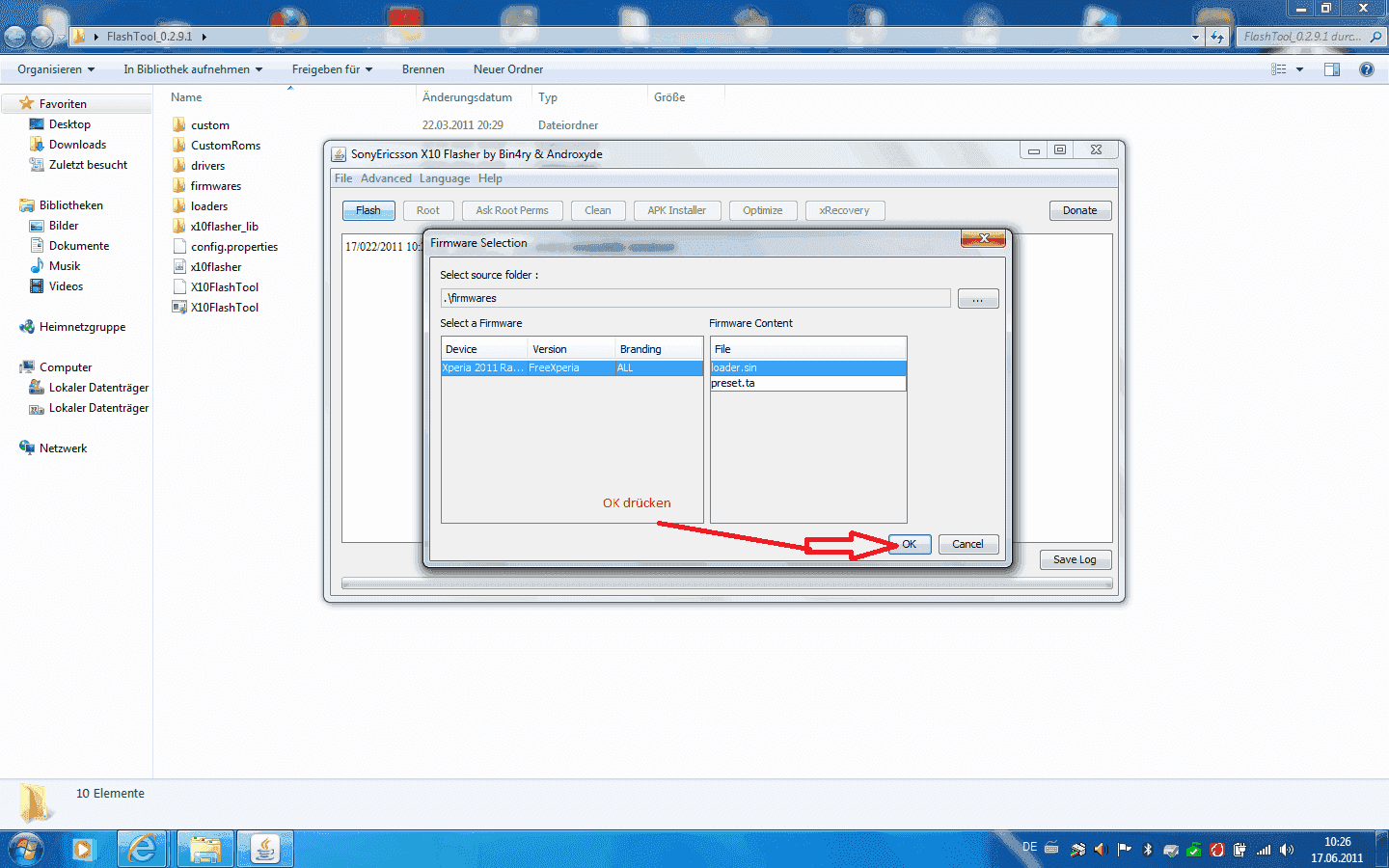Click the Explorer help question mark icon
1389x868 pixels.
pyautogui.click(x=1366, y=69)
